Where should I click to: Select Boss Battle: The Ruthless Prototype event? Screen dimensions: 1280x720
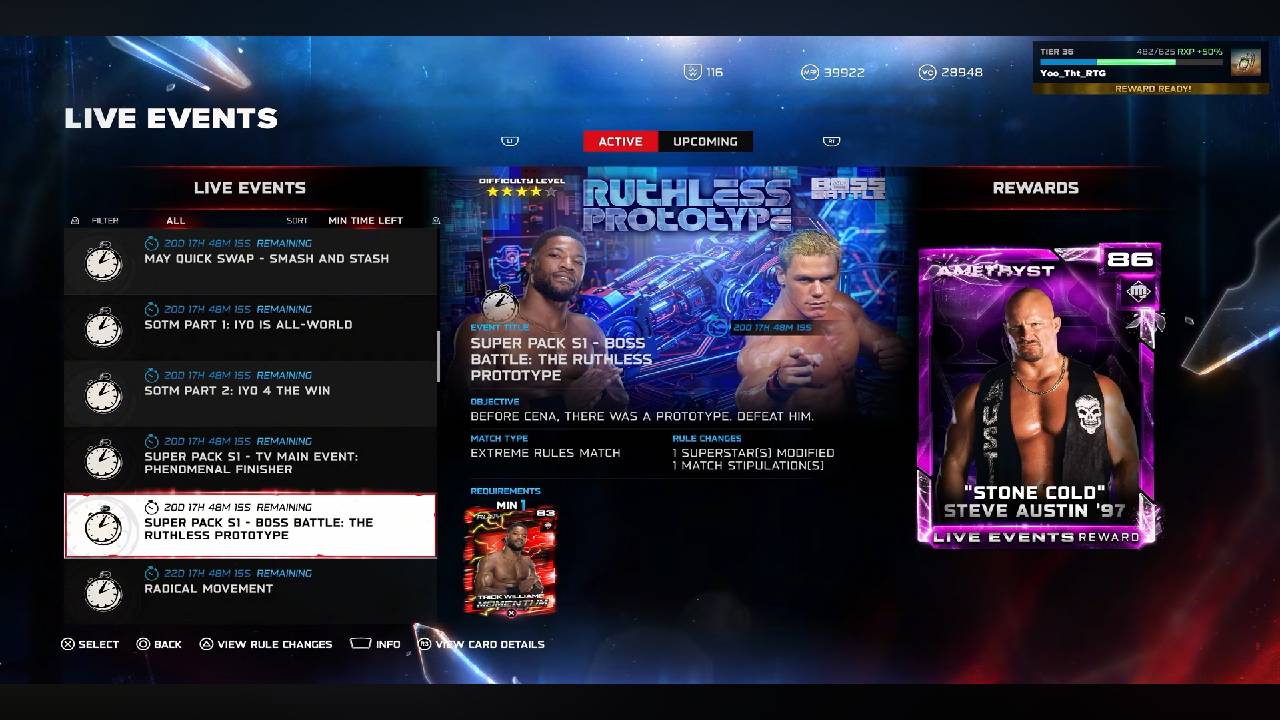click(250, 525)
